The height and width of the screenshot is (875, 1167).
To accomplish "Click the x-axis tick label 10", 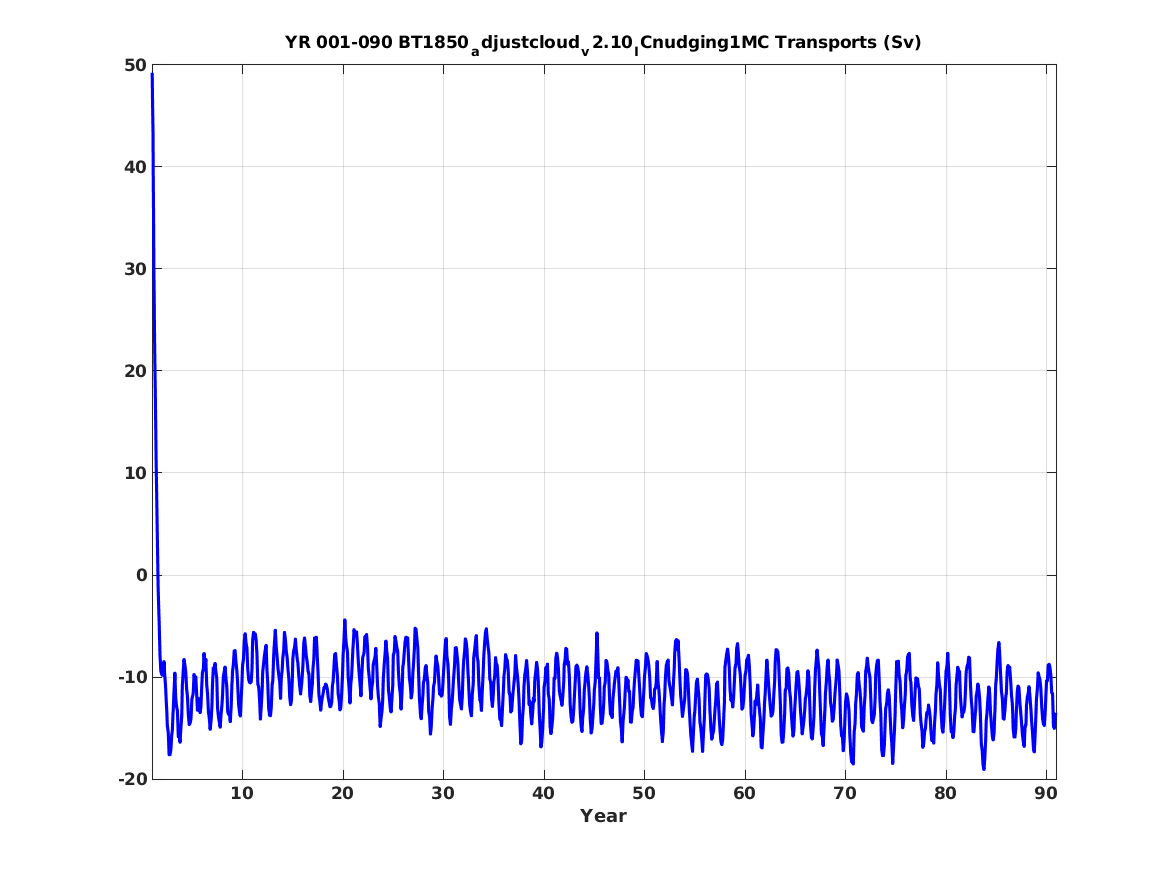I will [x=242, y=794].
